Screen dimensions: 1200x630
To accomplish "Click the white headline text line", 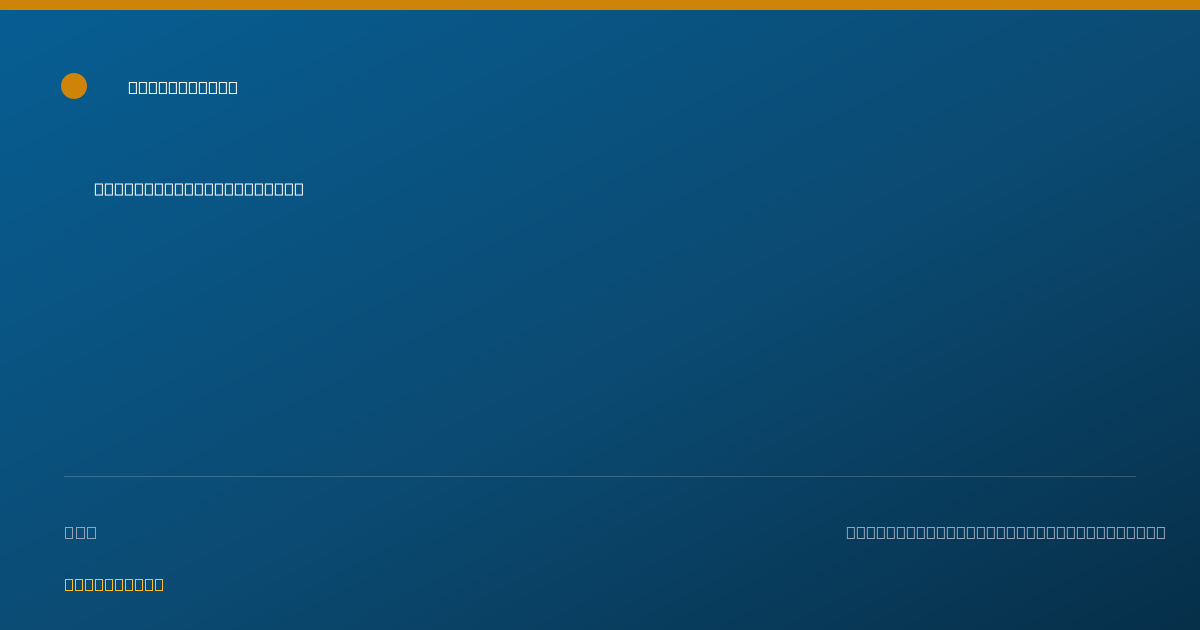I will point(199,189).
